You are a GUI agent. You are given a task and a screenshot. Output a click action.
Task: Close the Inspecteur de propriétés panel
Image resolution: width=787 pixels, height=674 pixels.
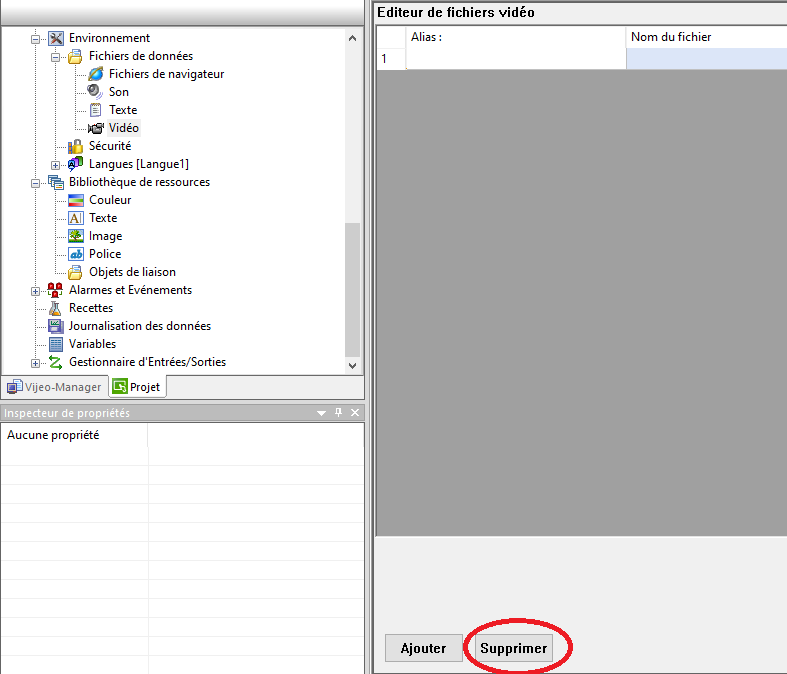click(x=355, y=413)
